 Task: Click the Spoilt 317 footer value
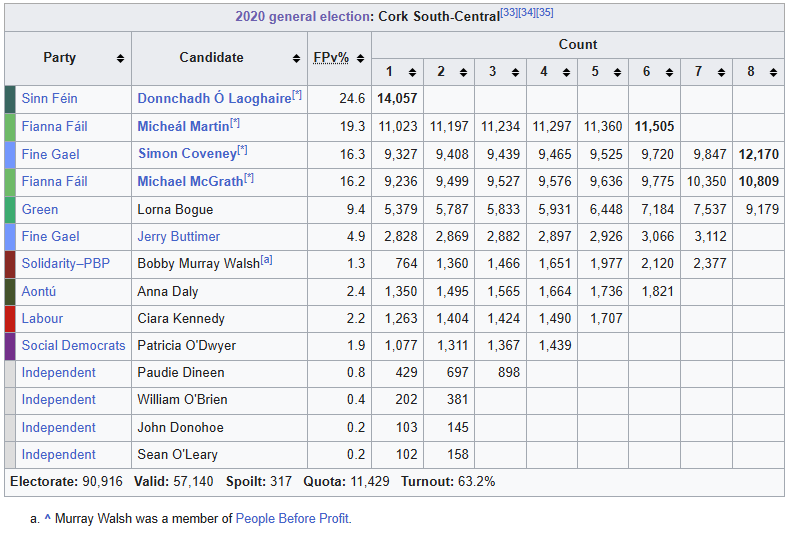(281, 482)
